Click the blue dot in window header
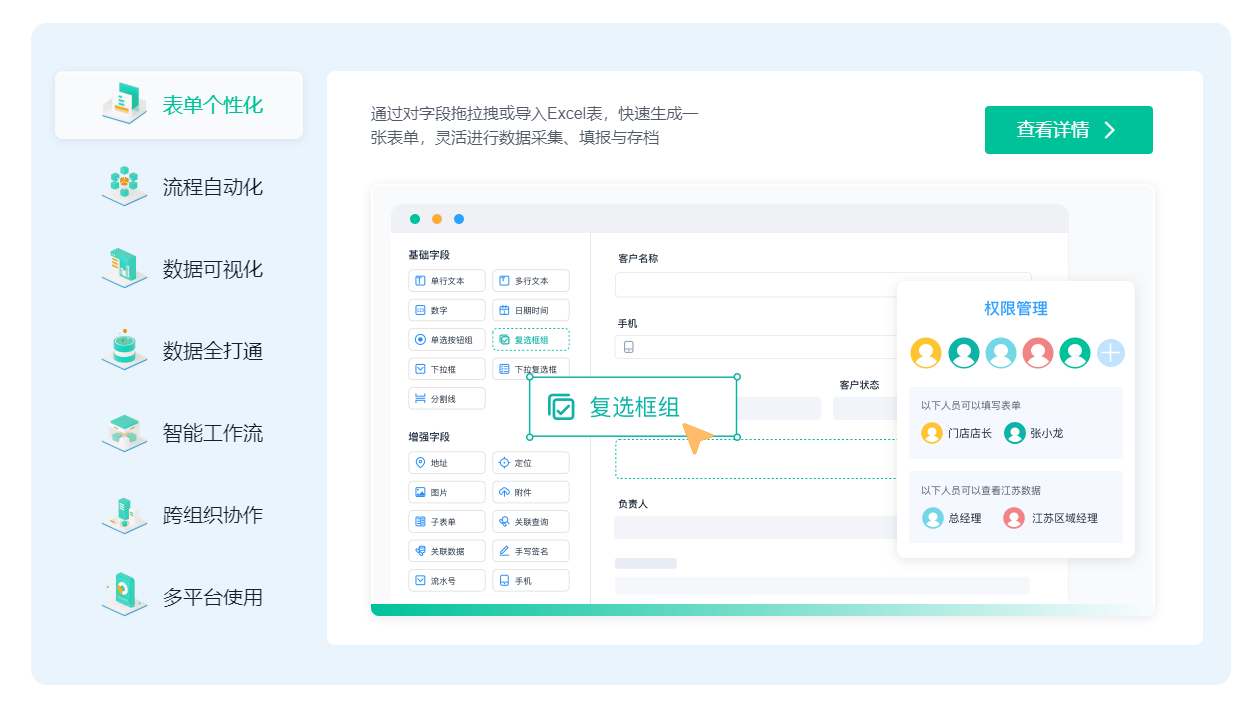The height and width of the screenshot is (703, 1260). pyautogui.click(x=459, y=219)
